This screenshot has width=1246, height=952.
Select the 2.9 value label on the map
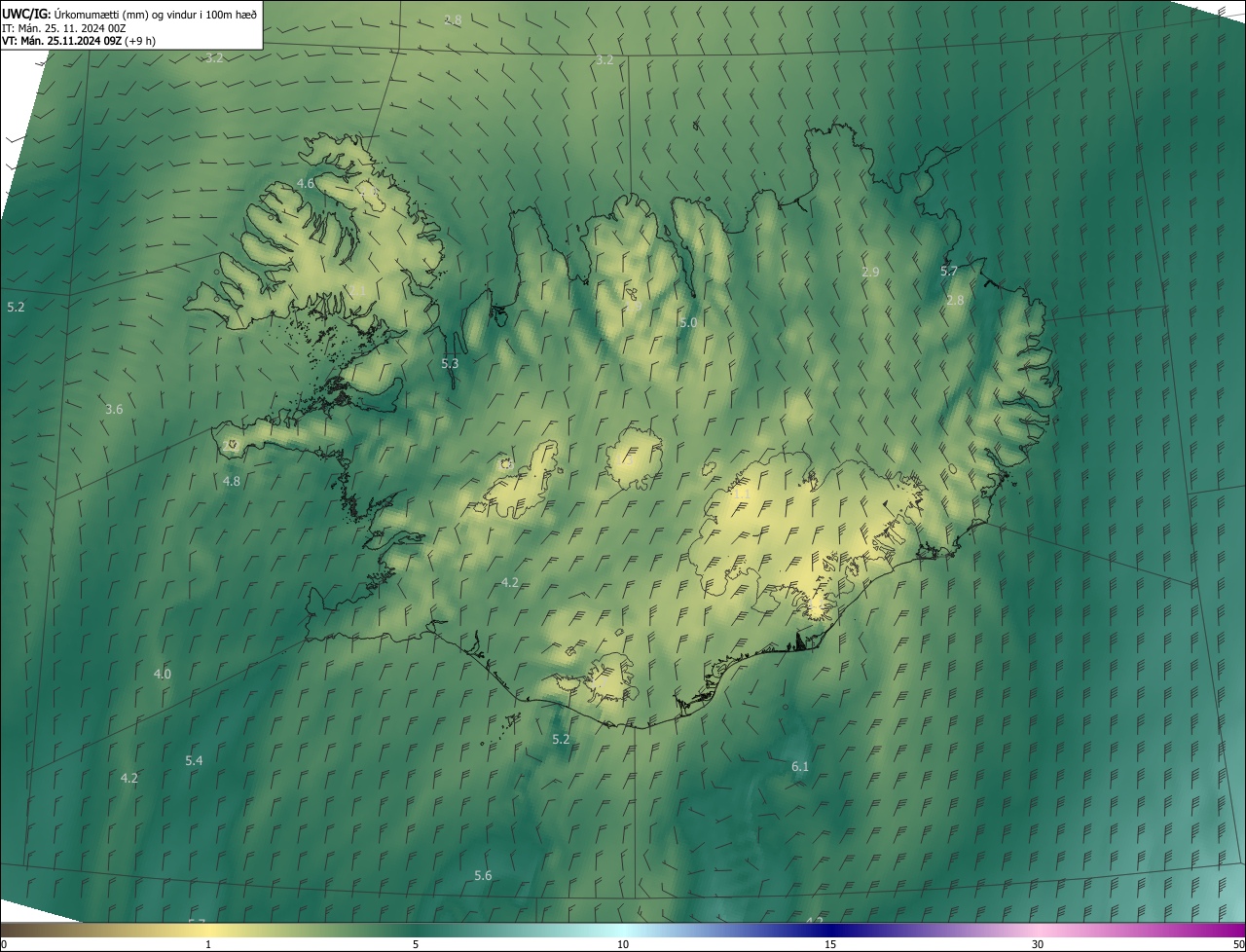[870, 272]
